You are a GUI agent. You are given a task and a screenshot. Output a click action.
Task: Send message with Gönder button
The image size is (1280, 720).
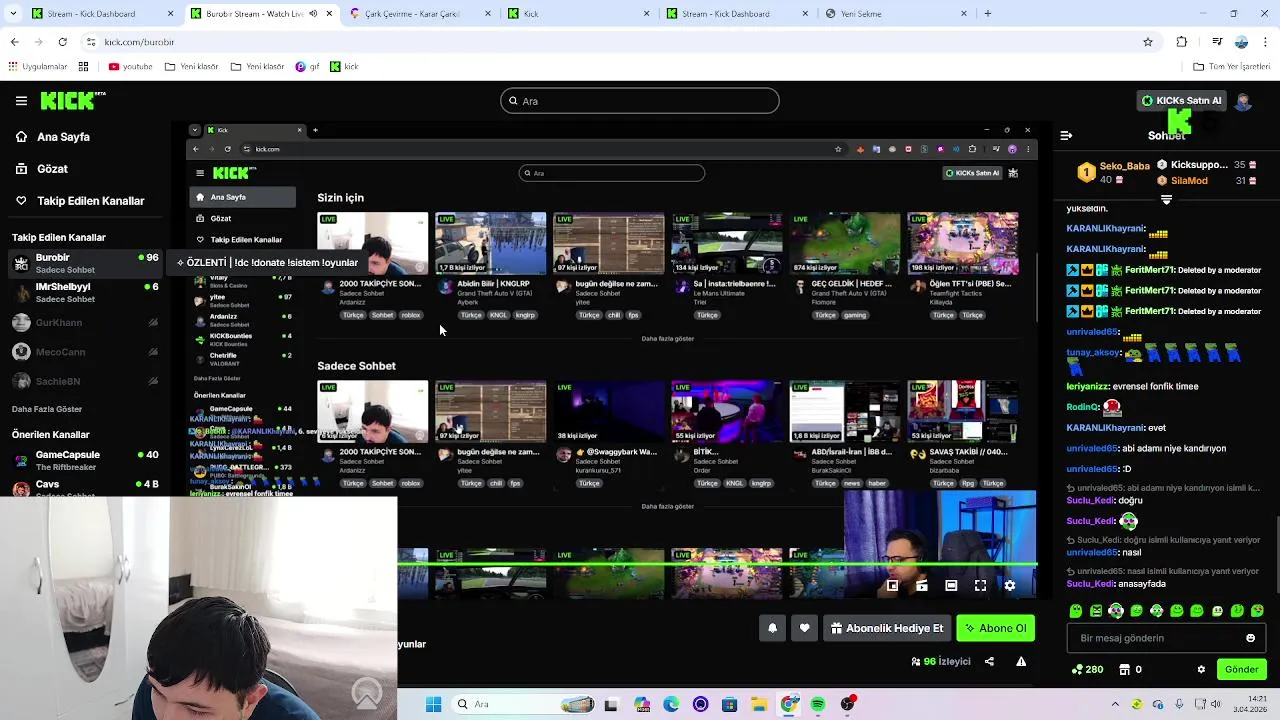1241,670
